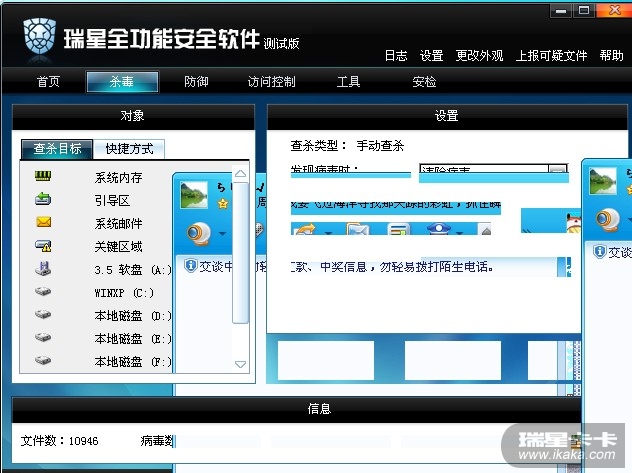
Task: Expand the arrow next to the left webcam icon
Action: [x=222, y=234]
